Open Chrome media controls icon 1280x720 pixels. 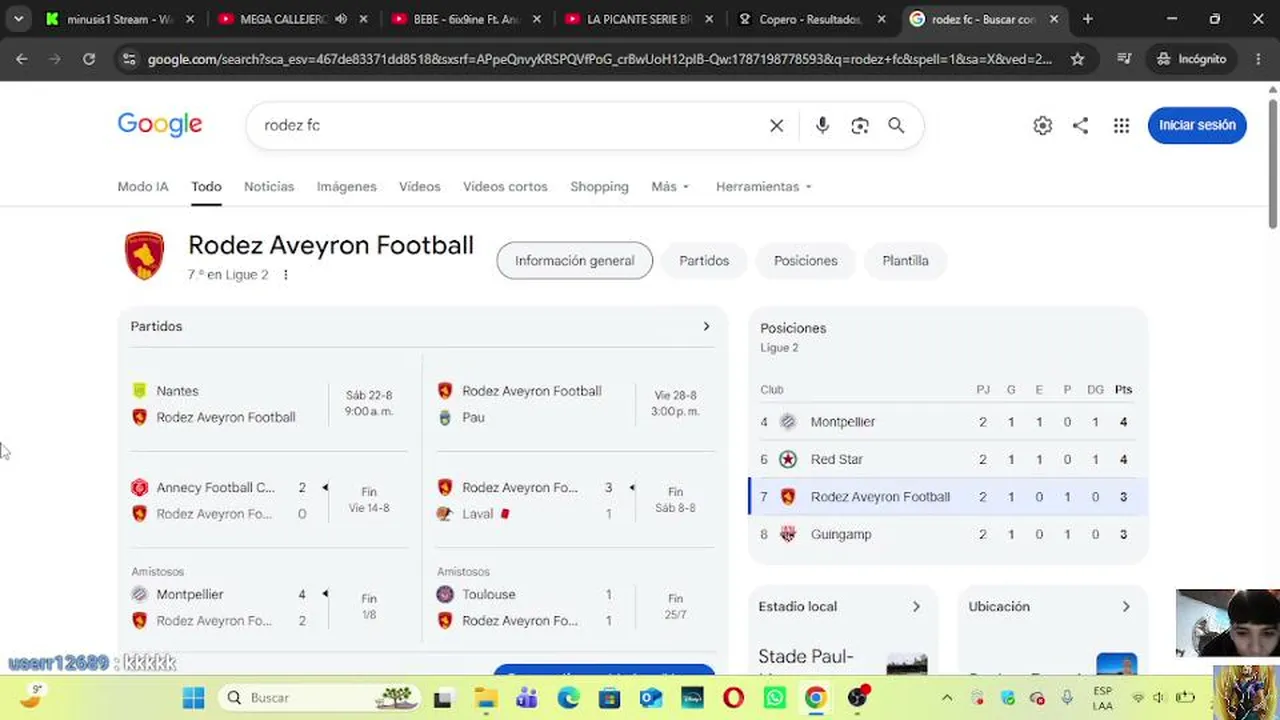pos(1125,59)
